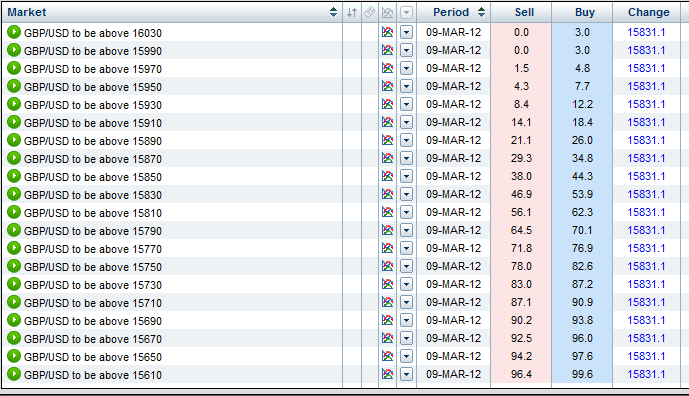Click green play icon for GBP/USD above 15790
Image resolution: width=689 pixels, height=396 pixels.
14,230
